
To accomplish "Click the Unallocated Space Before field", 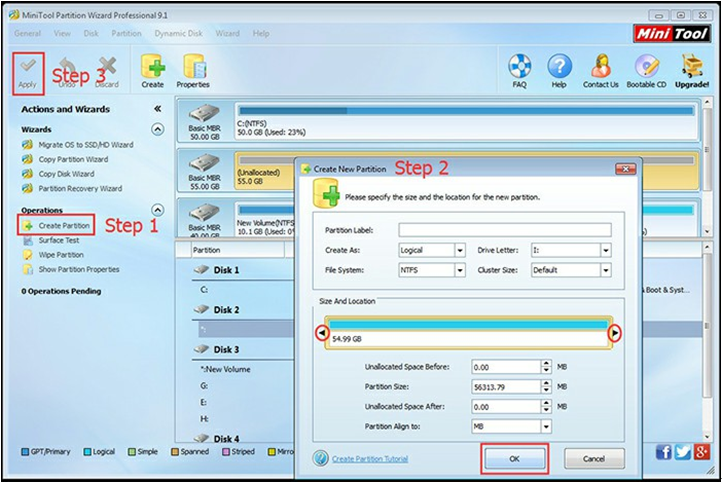I will (x=506, y=367).
